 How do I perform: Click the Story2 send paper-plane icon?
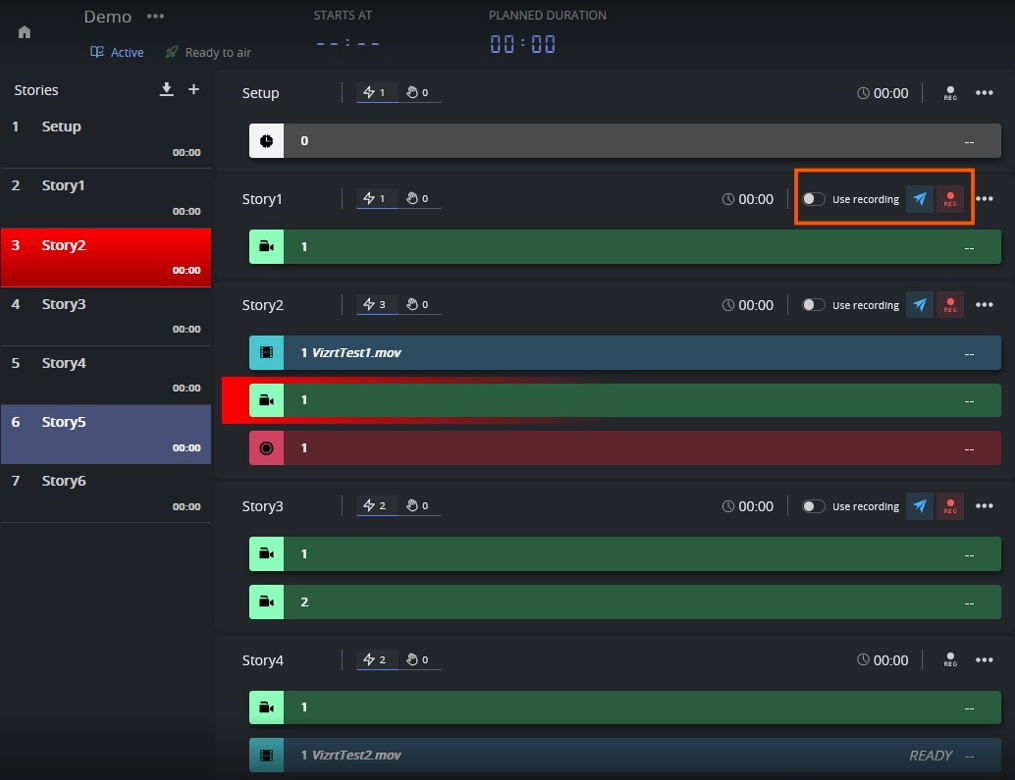(919, 305)
